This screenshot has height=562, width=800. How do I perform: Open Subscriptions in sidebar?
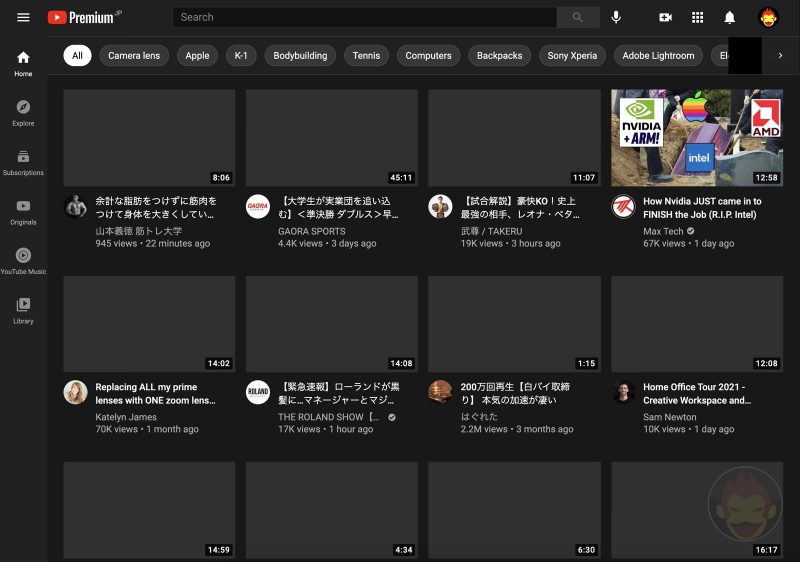23,163
